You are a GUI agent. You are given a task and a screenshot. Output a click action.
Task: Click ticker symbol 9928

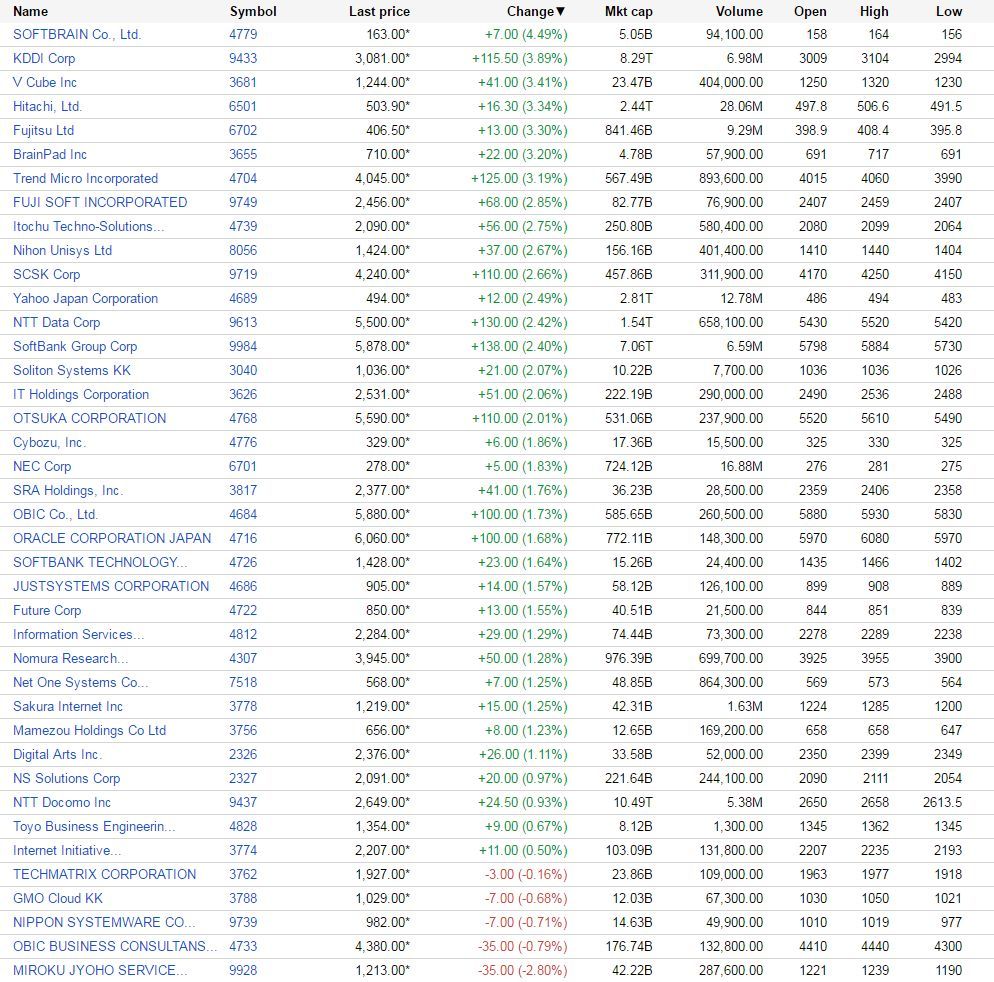pyautogui.click(x=243, y=971)
